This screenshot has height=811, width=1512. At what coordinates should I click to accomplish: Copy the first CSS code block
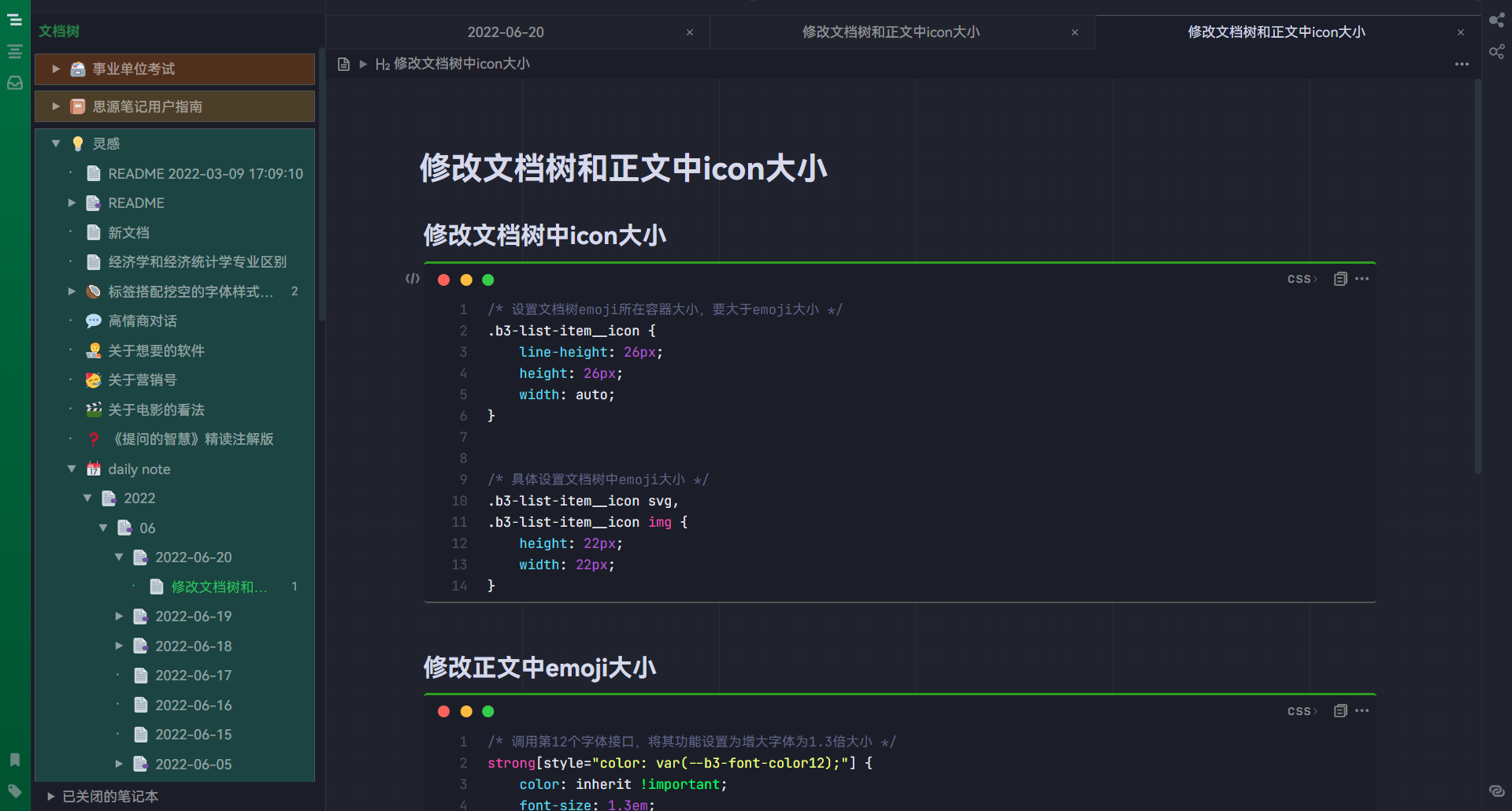(x=1340, y=279)
